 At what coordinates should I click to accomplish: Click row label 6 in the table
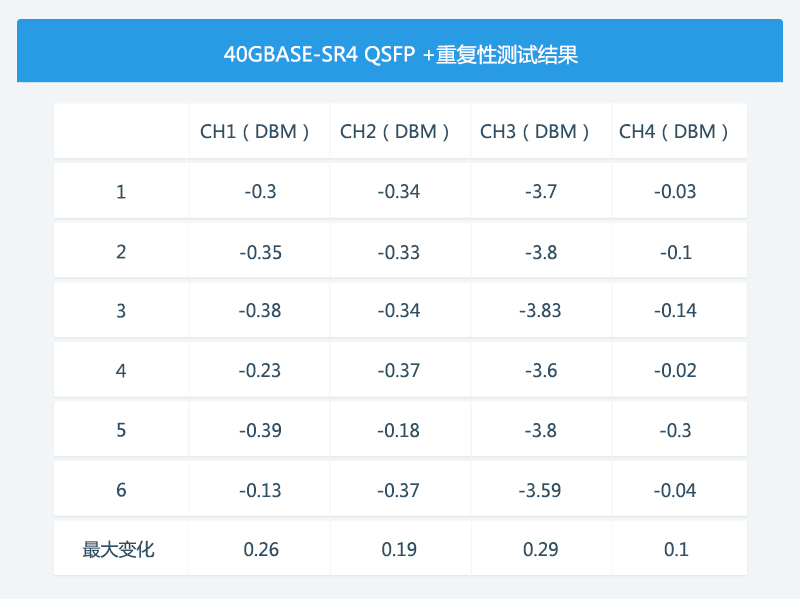pos(121,490)
